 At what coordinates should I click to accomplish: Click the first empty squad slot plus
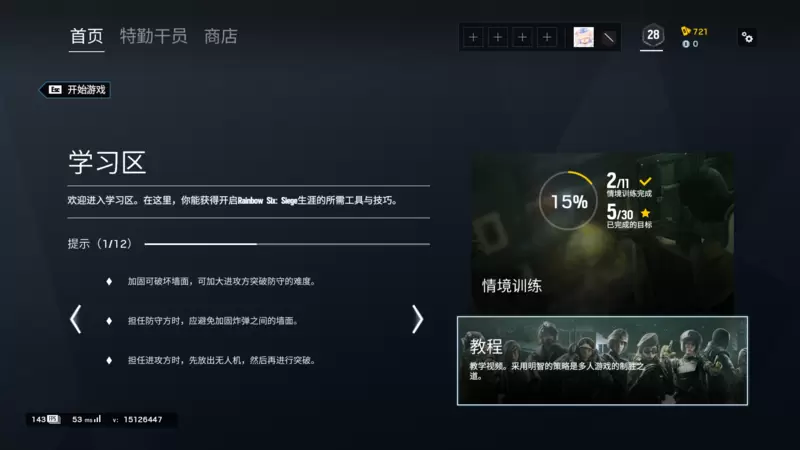473,37
